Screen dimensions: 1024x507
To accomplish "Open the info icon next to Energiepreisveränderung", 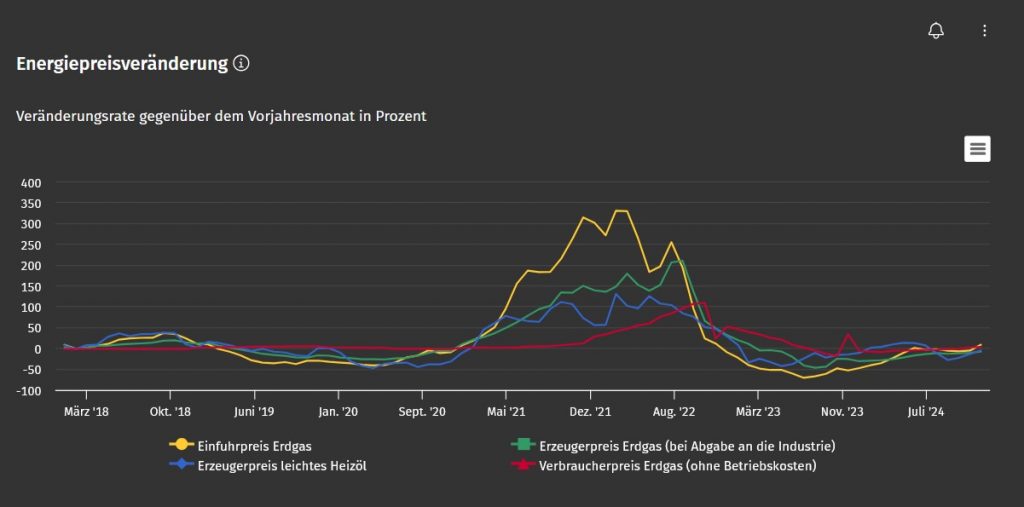I will [241, 64].
